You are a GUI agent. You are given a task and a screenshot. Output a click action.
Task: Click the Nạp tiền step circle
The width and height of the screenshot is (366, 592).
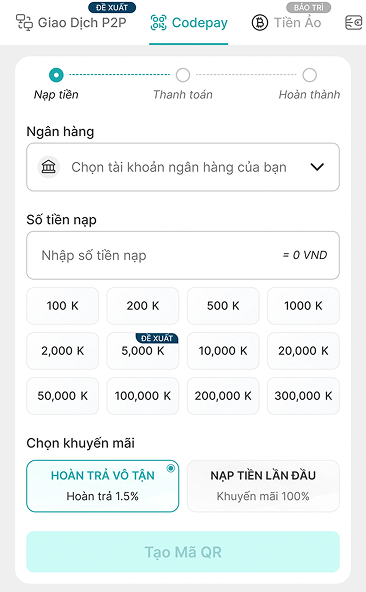click(x=56, y=75)
